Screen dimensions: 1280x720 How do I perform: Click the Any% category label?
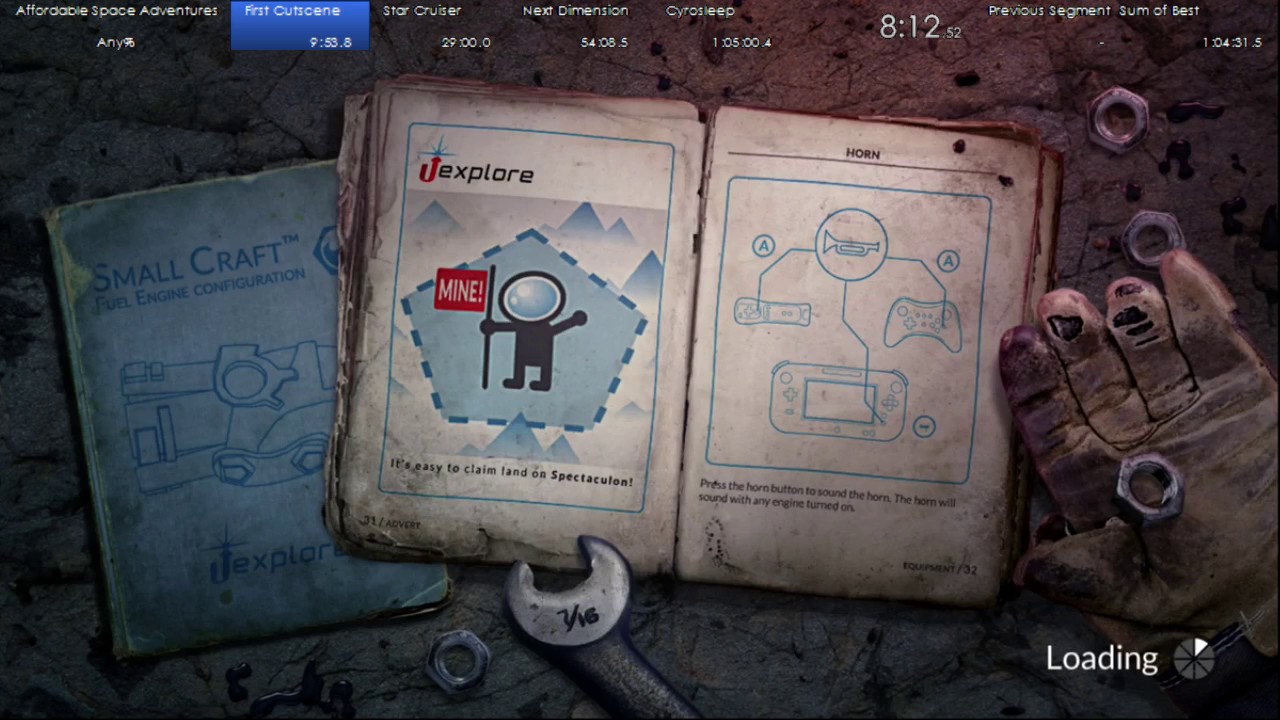tap(116, 43)
